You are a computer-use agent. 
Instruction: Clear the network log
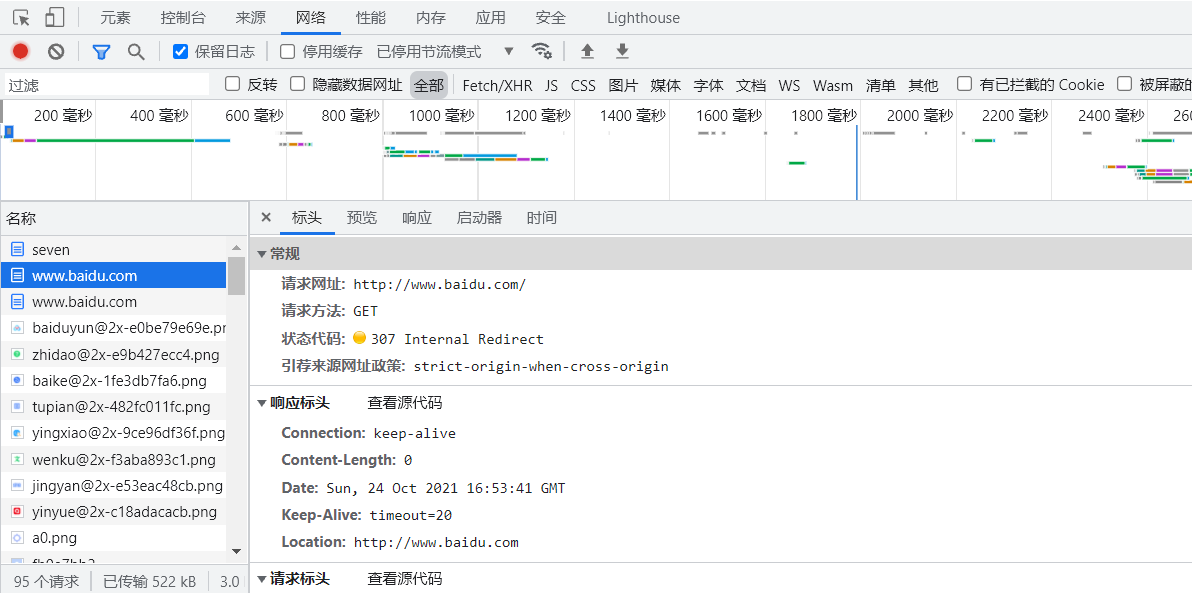pos(56,51)
